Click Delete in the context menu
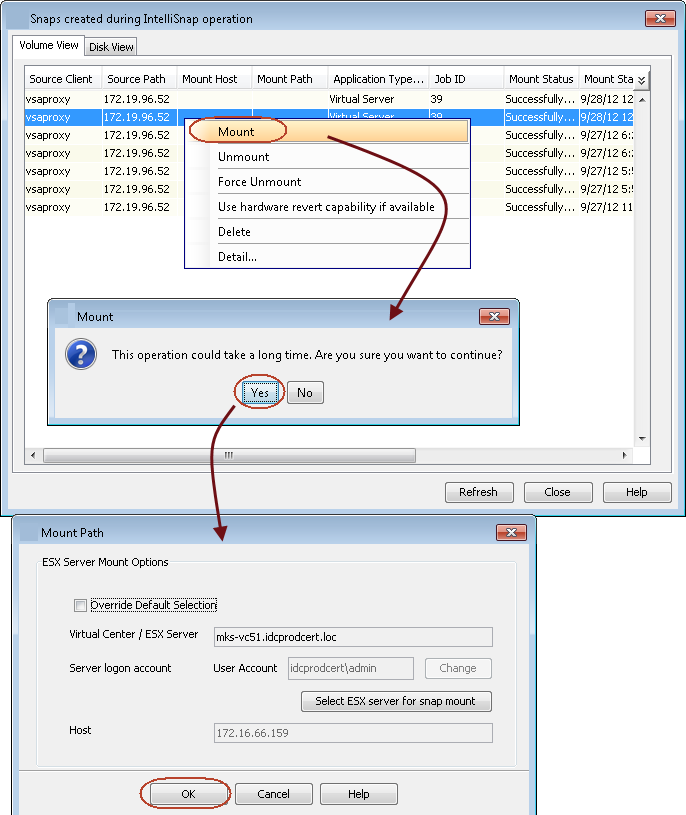Image resolution: width=686 pixels, height=815 pixels. (234, 232)
